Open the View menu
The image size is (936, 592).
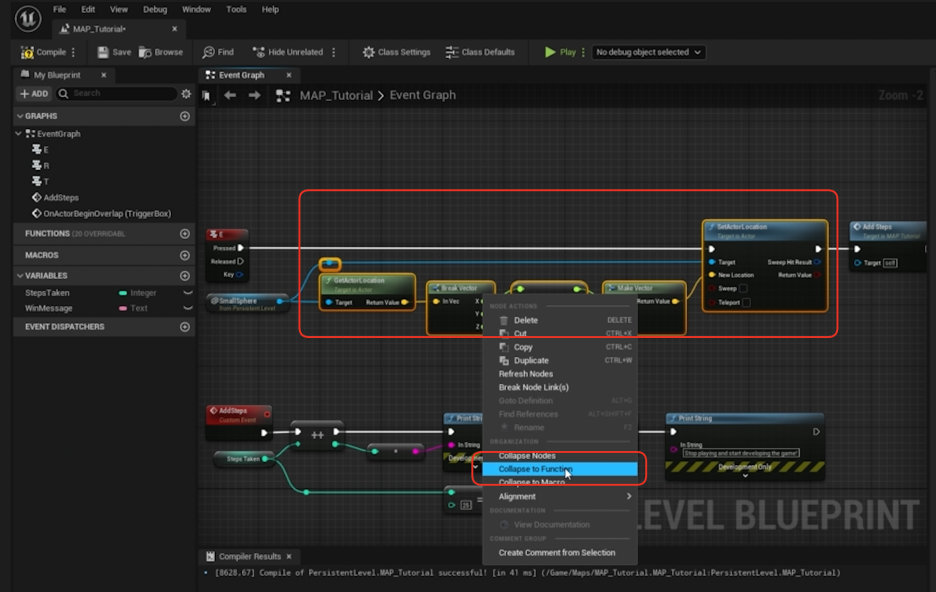[x=119, y=10]
